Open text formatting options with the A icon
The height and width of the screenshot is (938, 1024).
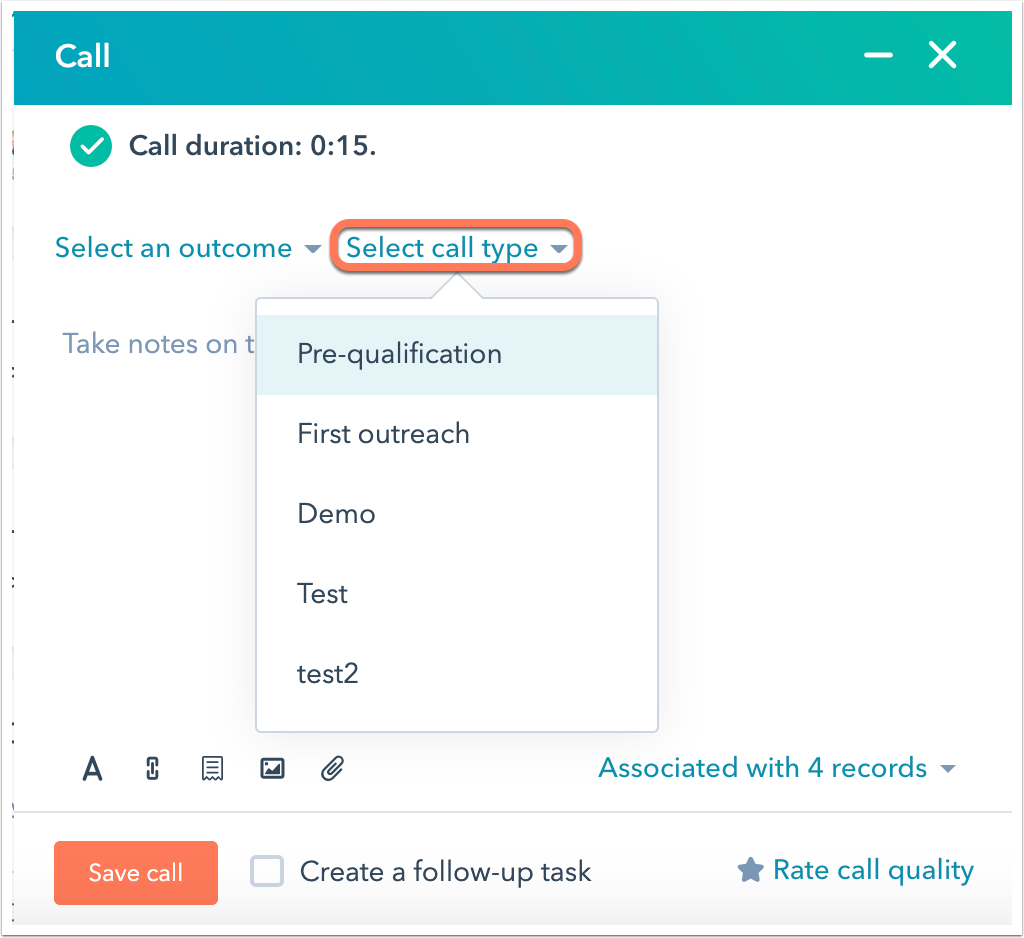[x=92, y=768]
